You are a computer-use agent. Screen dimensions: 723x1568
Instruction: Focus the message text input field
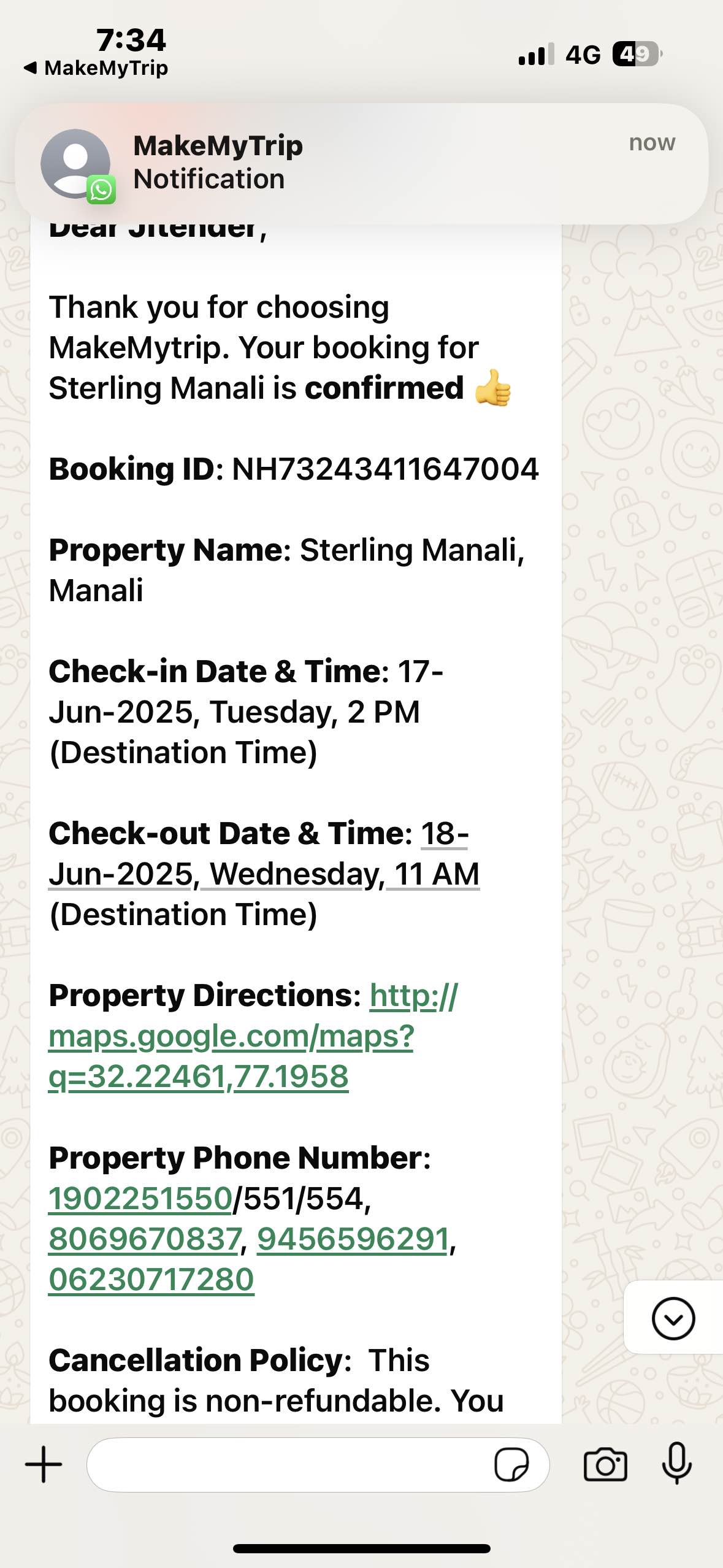coord(288,1465)
